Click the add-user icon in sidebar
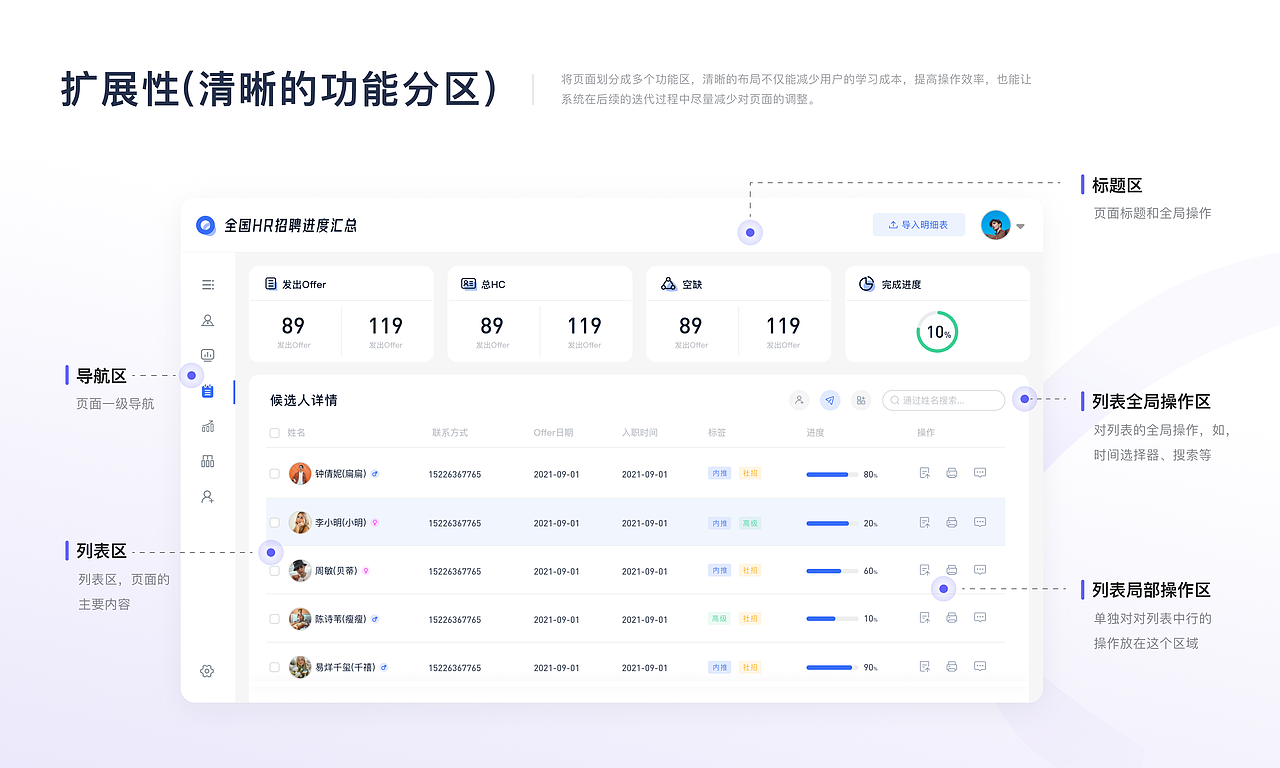The width and height of the screenshot is (1280, 768). point(208,496)
